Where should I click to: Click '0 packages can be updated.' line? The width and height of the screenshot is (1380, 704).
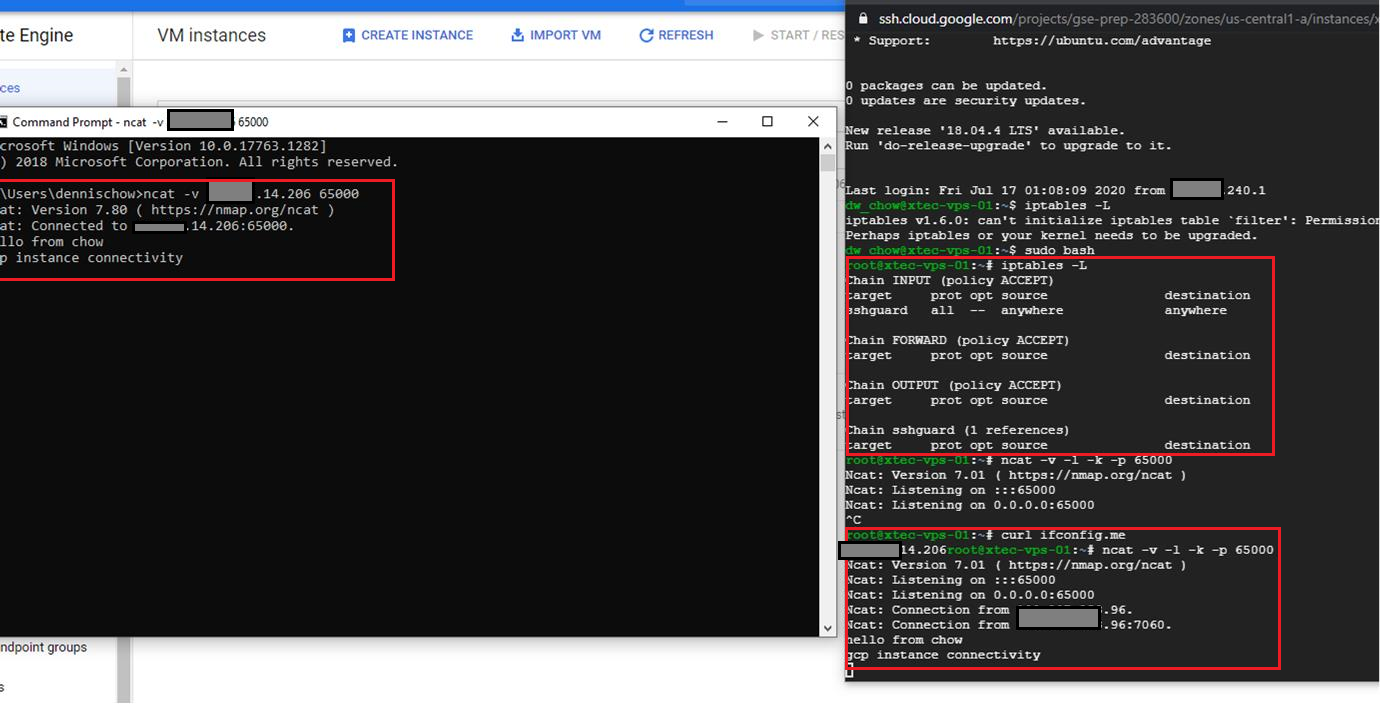coord(946,86)
